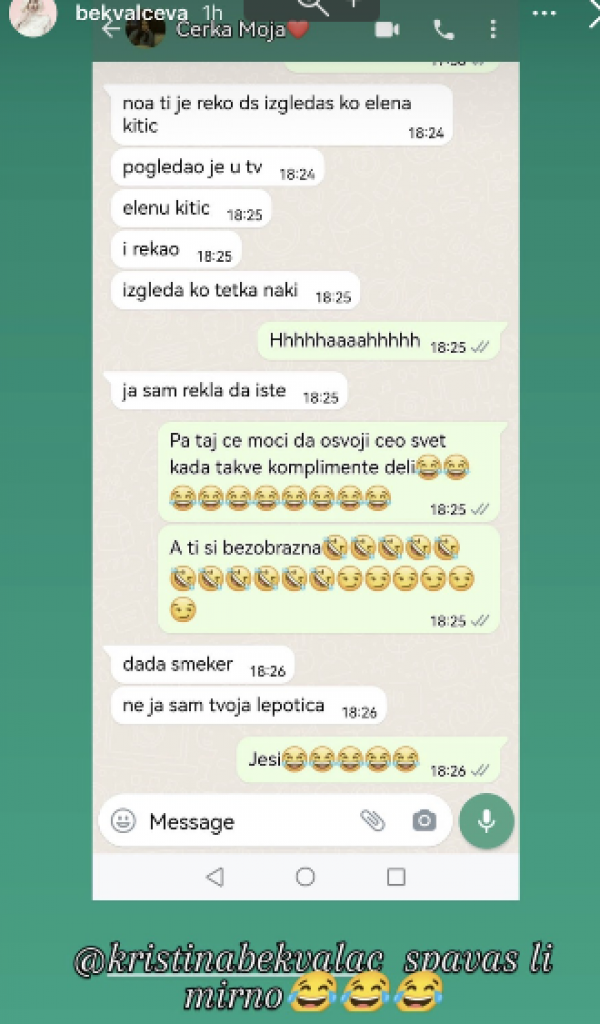
Task: Open the bekvalceva username link
Action: click(x=132, y=13)
